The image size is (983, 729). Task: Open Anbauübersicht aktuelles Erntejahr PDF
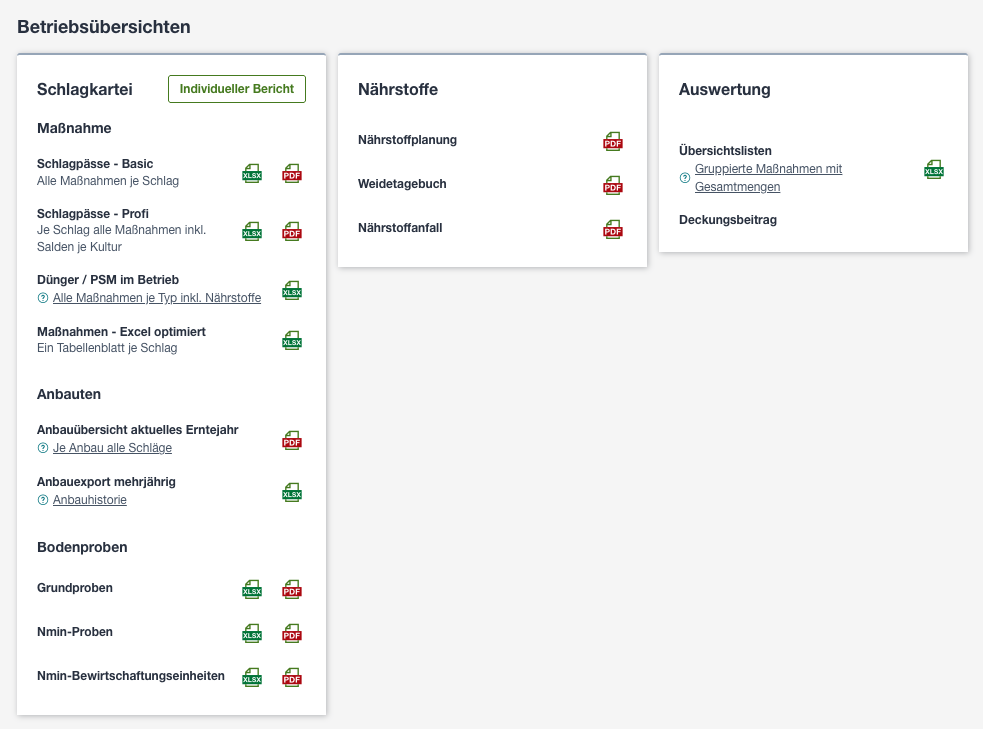pyautogui.click(x=292, y=441)
